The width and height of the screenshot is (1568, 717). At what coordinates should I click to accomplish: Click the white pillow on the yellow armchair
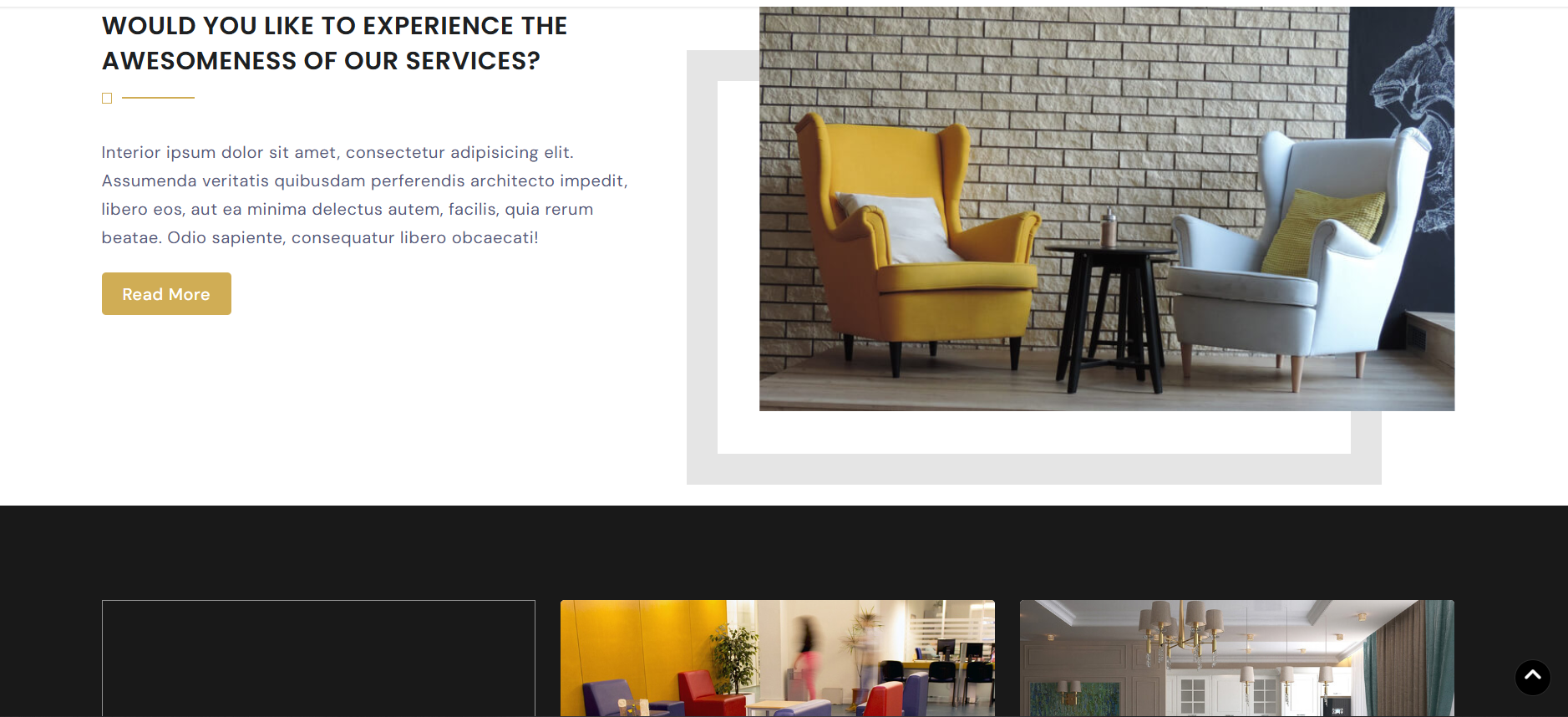pos(904,227)
